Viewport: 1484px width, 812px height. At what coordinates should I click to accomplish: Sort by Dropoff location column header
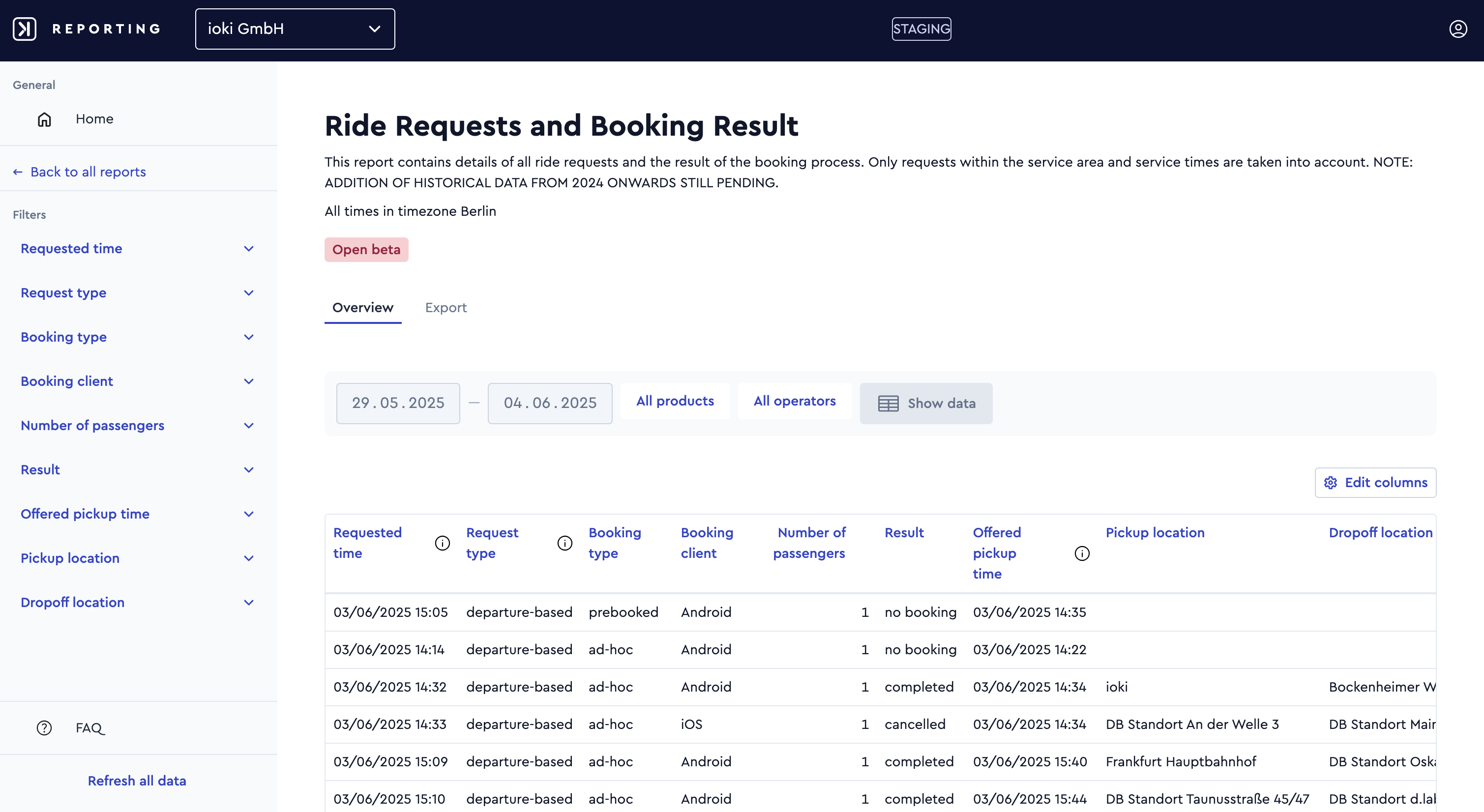[x=1380, y=533]
